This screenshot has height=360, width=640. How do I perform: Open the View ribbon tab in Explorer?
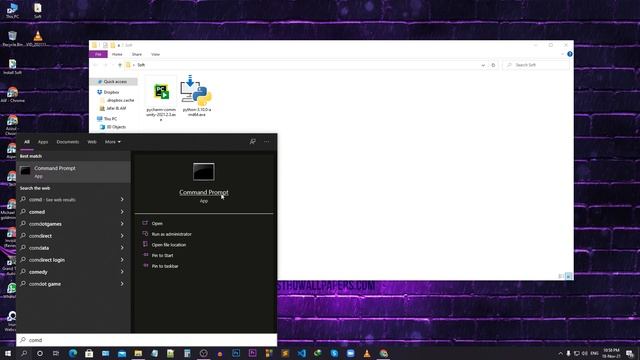pos(156,54)
